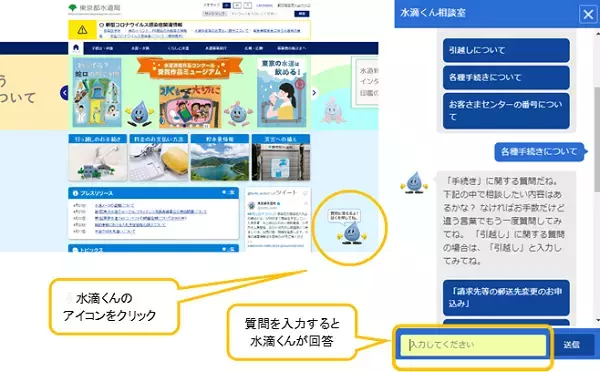The image size is (600, 372).
Task: Click the 水滴くん avatar in the chat
Action: (x=414, y=183)
